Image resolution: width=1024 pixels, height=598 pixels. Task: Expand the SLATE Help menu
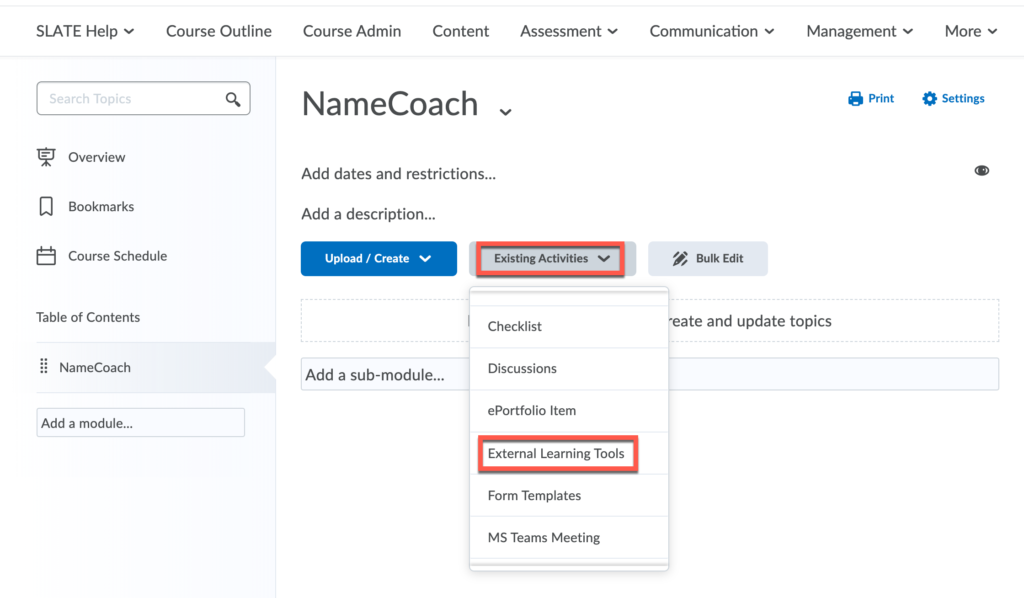click(85, 31)
